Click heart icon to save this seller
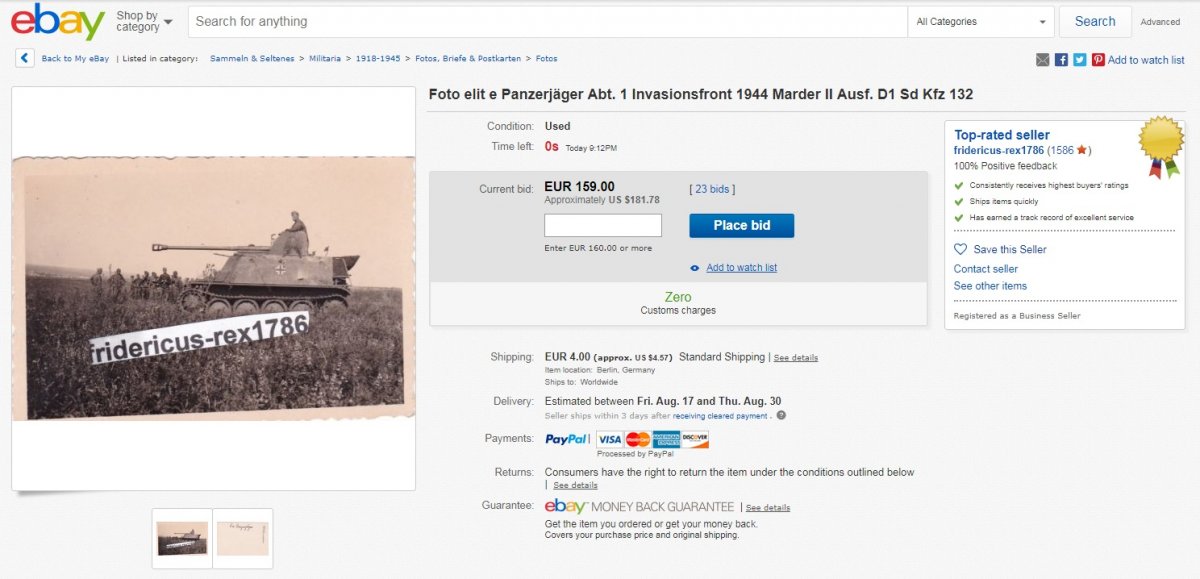The height and width of the screenshot is (579, 1200). (961, 249)
